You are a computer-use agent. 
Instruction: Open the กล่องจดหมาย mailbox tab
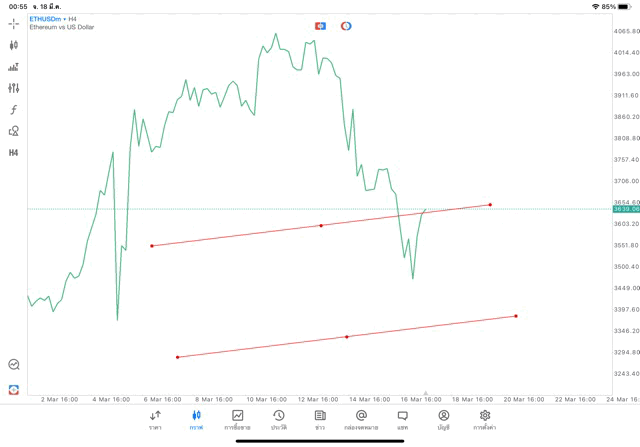tap(361, 419)
